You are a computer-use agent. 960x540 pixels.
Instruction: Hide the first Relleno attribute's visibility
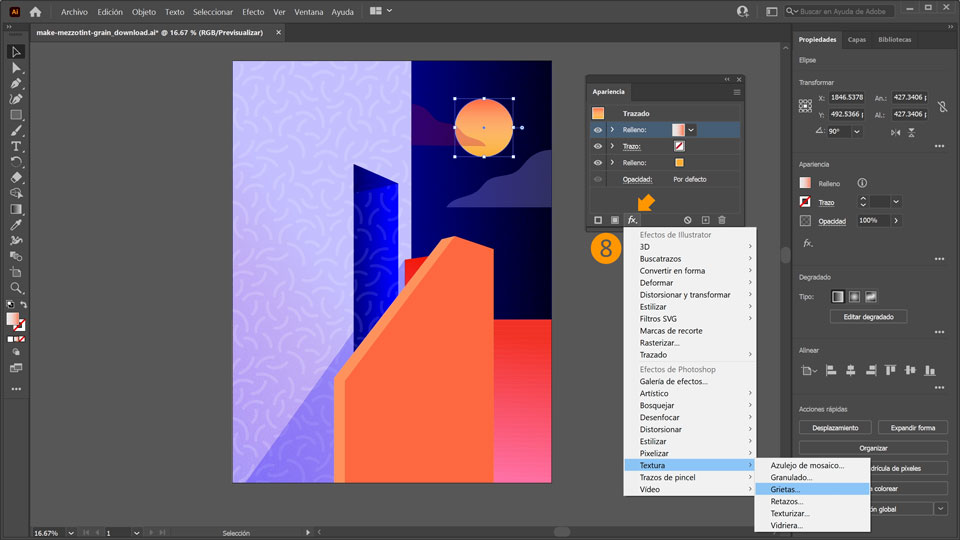pyautogui.click(x=598, y=130)
